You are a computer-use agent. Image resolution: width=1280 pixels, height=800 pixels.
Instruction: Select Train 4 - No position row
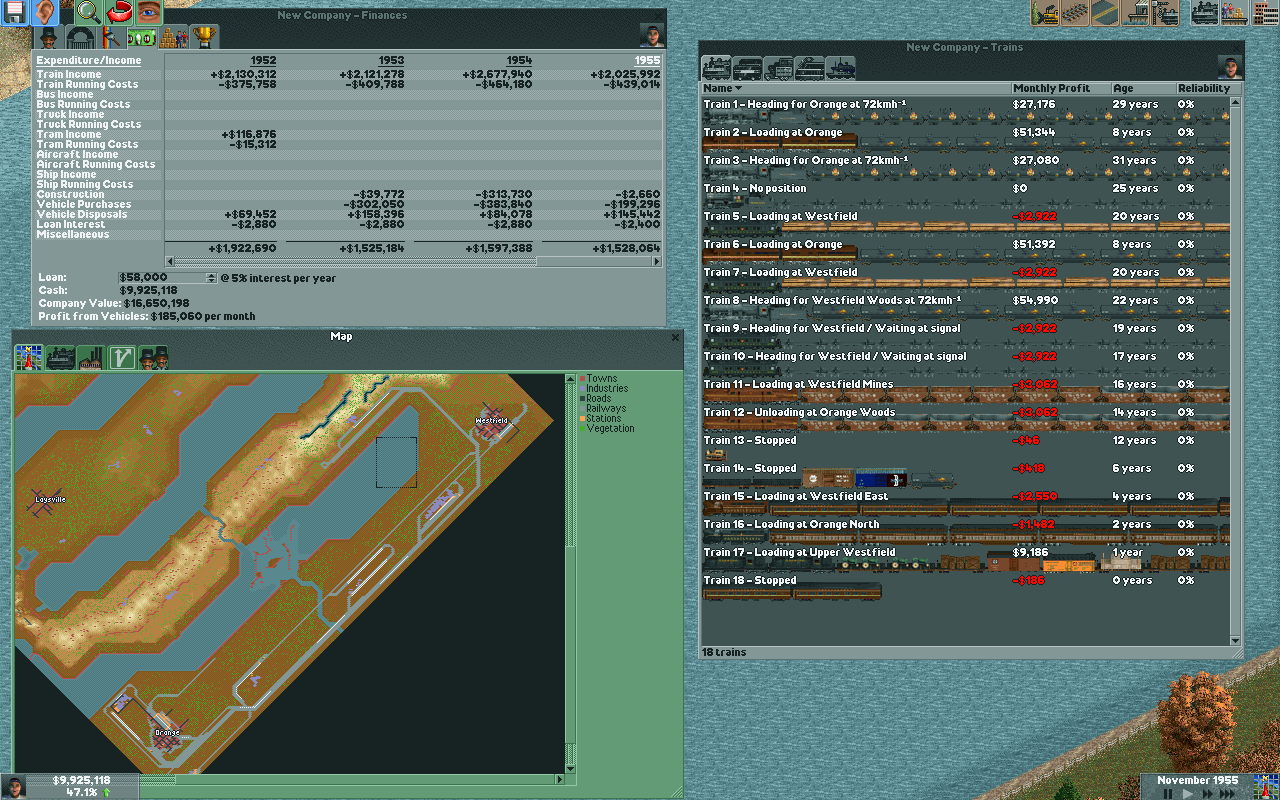pos(965,193)
